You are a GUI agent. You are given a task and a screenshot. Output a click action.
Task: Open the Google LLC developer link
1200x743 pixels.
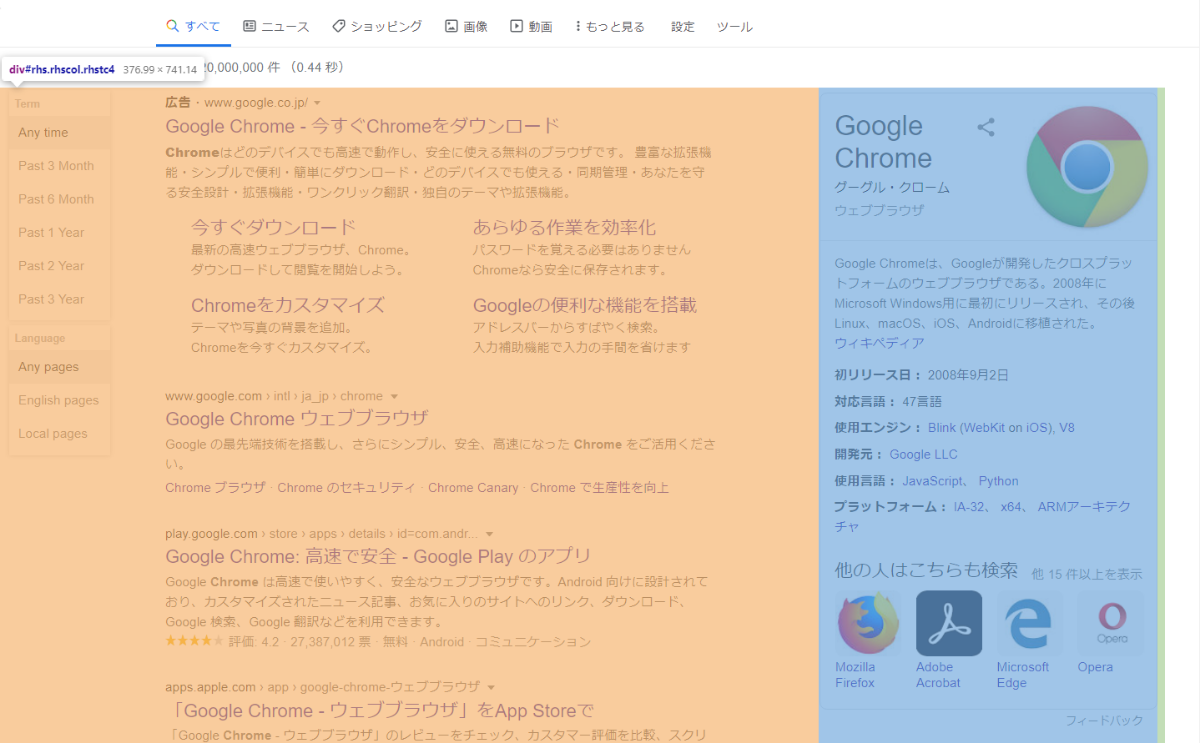923,454
